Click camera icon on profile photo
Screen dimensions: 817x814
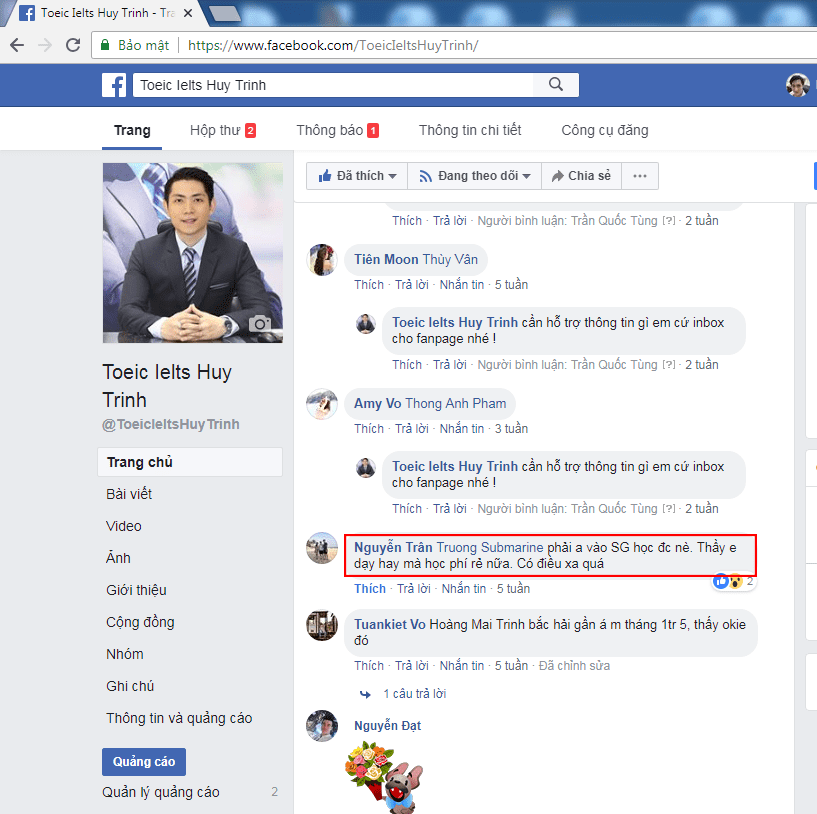pyautogui.click(x=259, y=324)
